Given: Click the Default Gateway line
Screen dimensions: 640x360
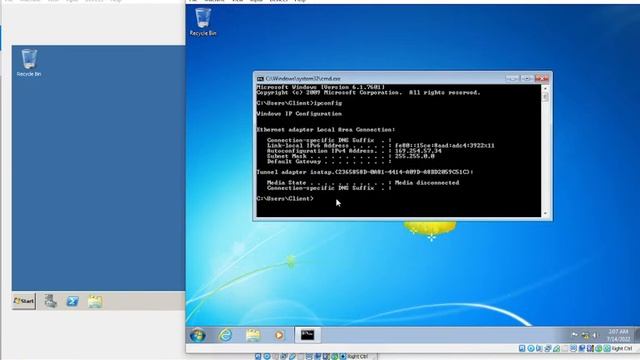Looking at the screenshot, I should 329,162.
